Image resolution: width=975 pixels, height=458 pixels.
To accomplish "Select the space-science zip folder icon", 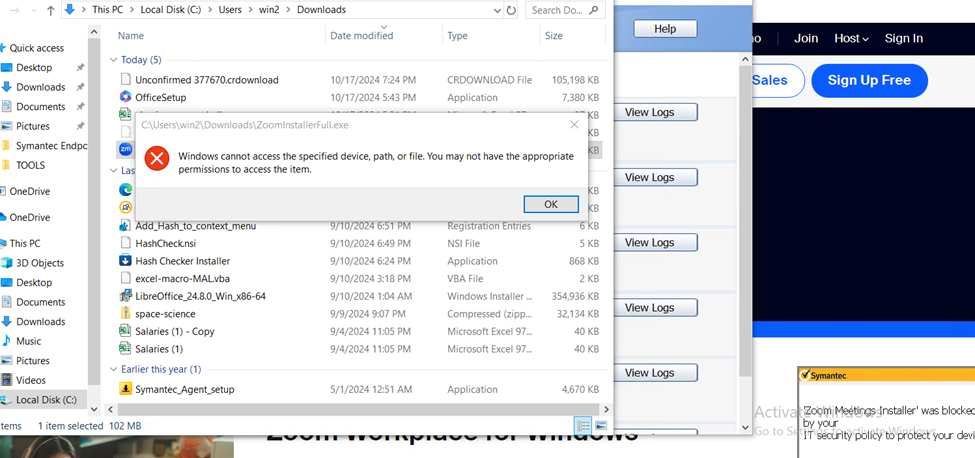I will (x=125, y=314).
